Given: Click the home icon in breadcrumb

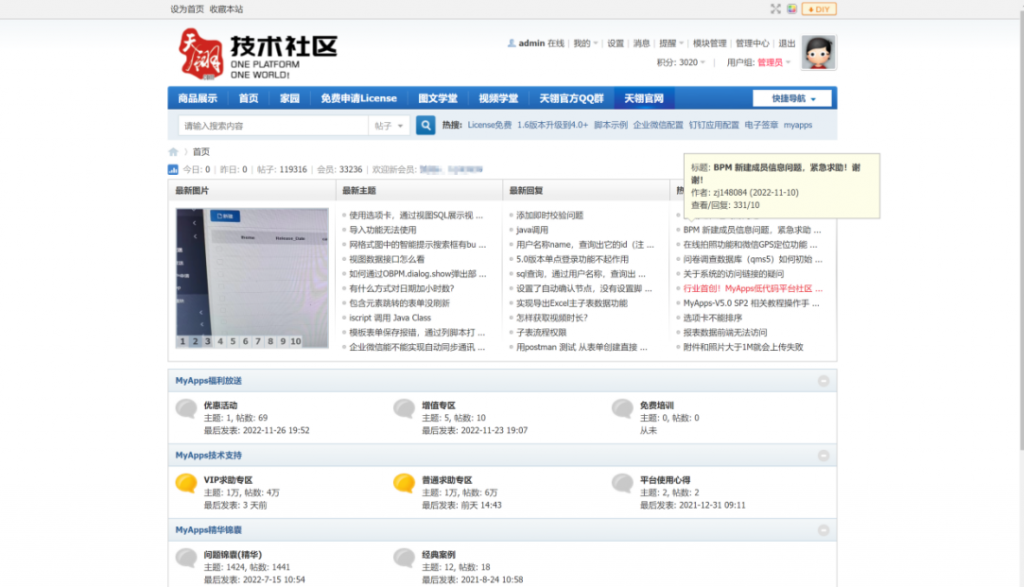Looking at the screenshot, I should (x=174, y=152).
